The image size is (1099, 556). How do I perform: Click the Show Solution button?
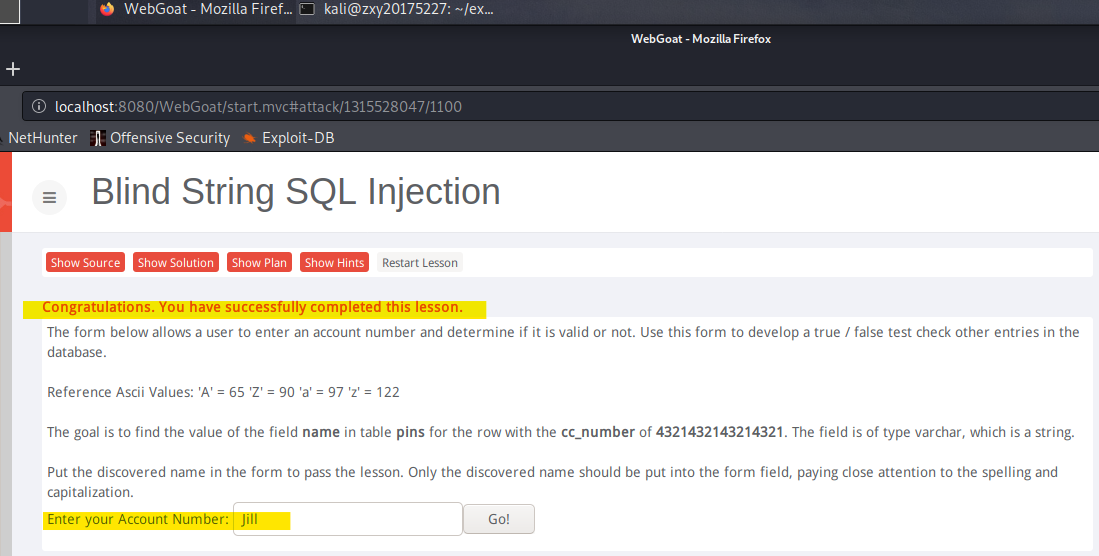176,262
